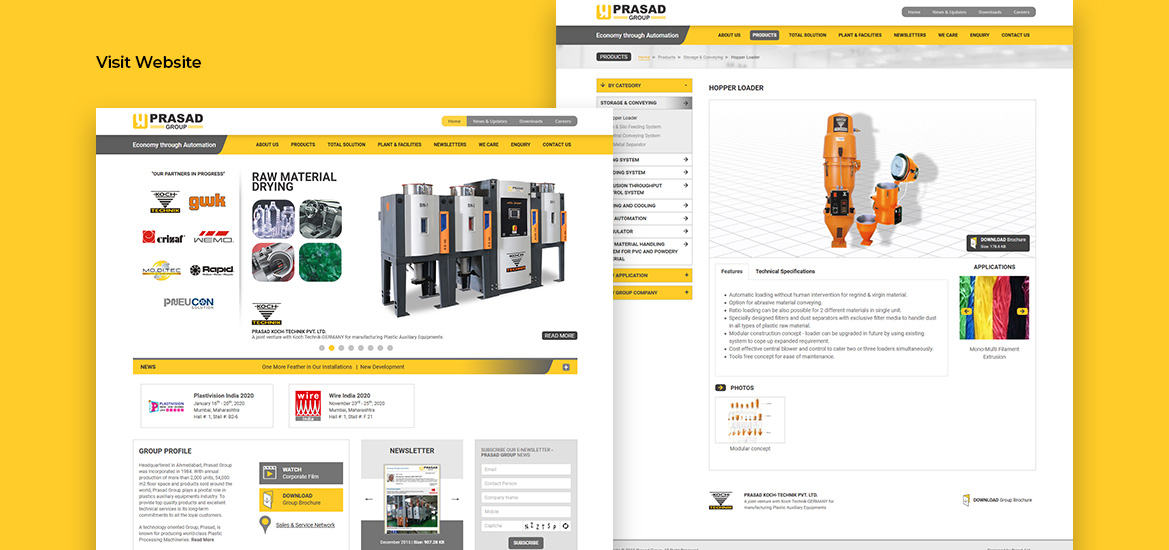Click Koch-Technik logo in product page footer
The image size is (1169, 550).
click(720, 501)
